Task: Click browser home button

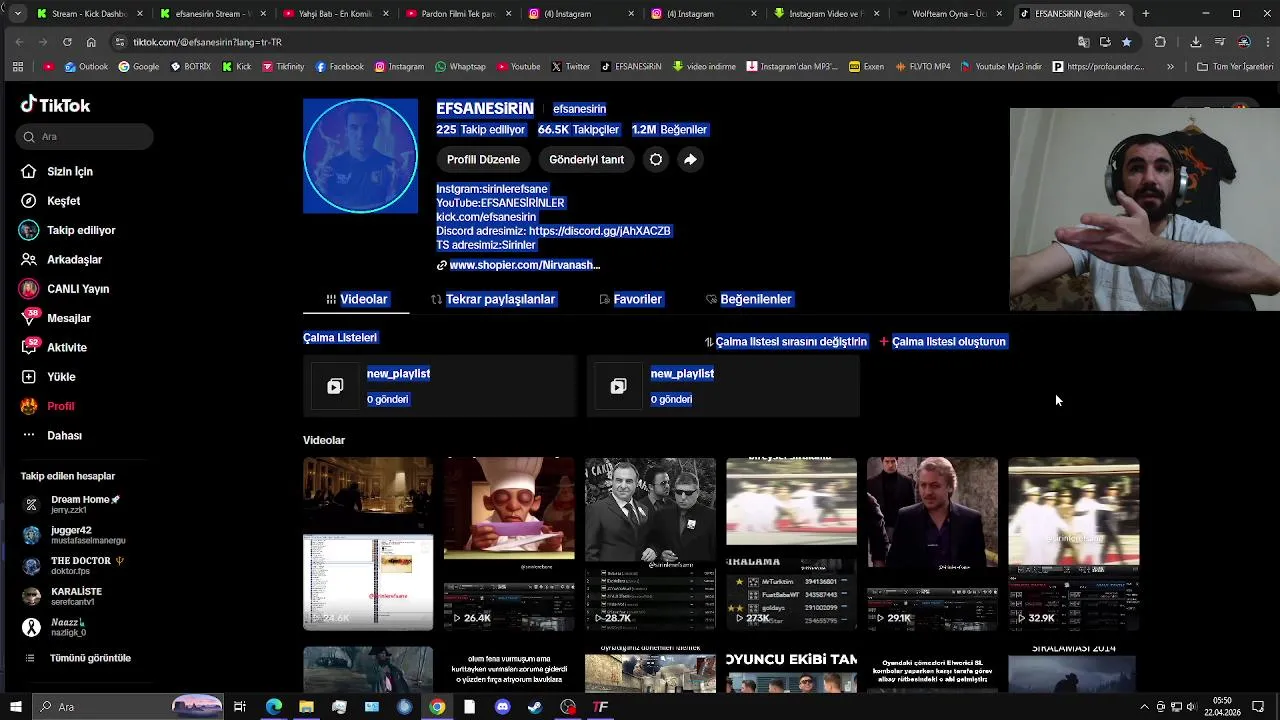Action: 91,42
